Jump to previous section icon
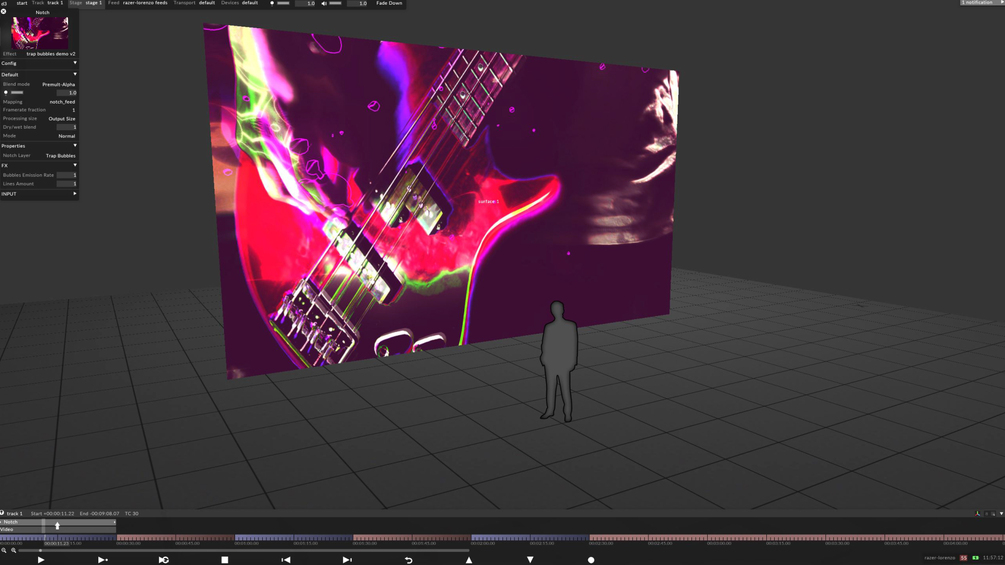The height and width of the screenshot is (565, 1005). point(286,560)
